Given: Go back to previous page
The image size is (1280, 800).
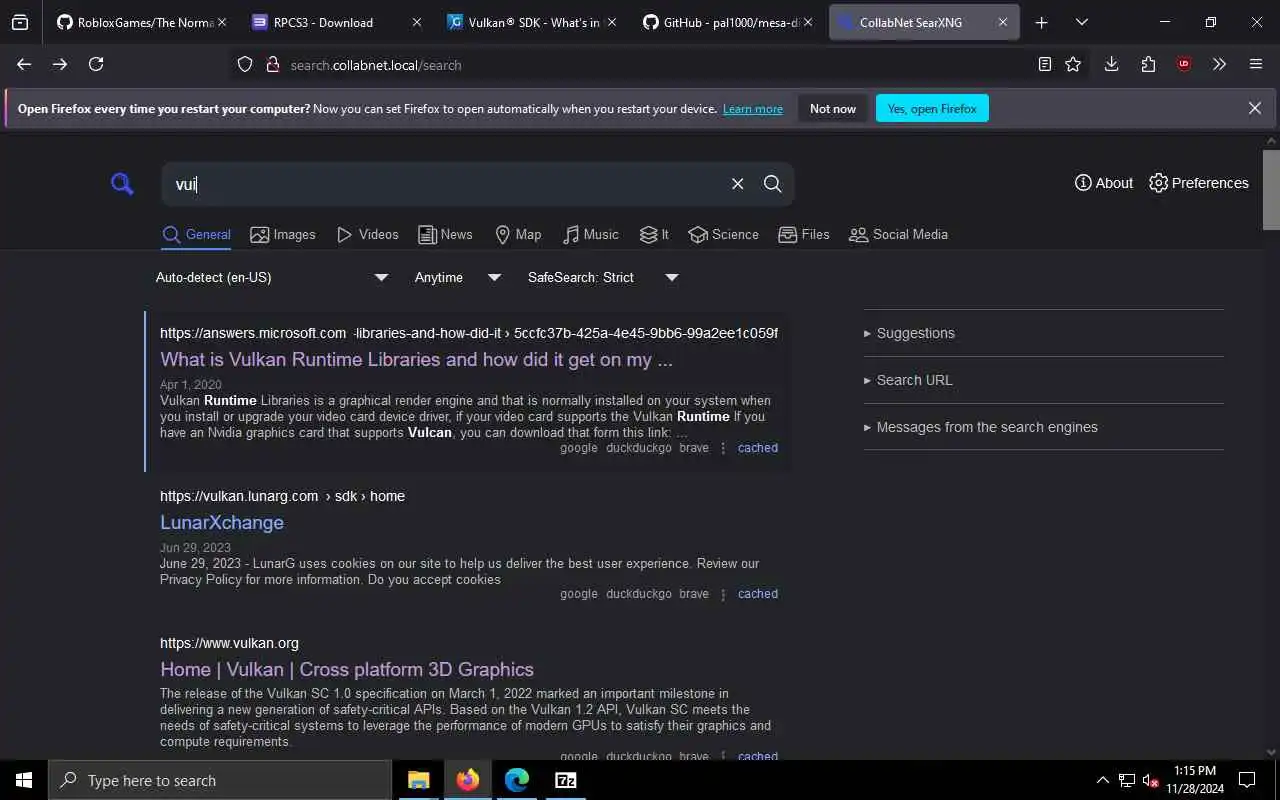Looking at the screenshot, I should click(x=24, y=64).
